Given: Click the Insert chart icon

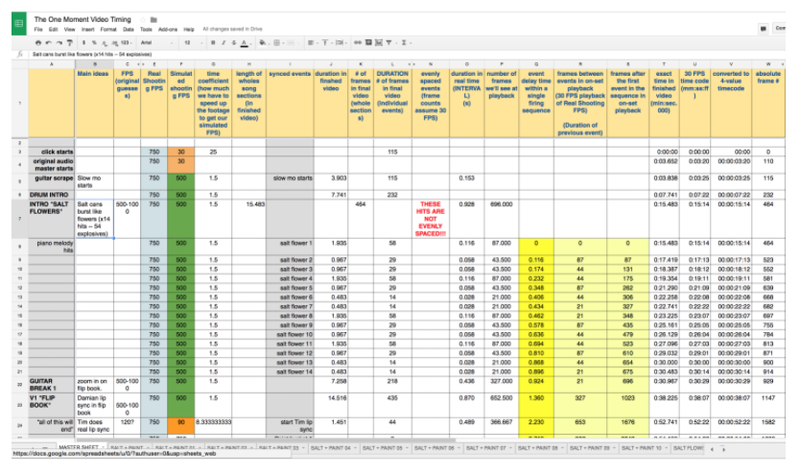Looking at the screenshot, I should pos(379,43).
